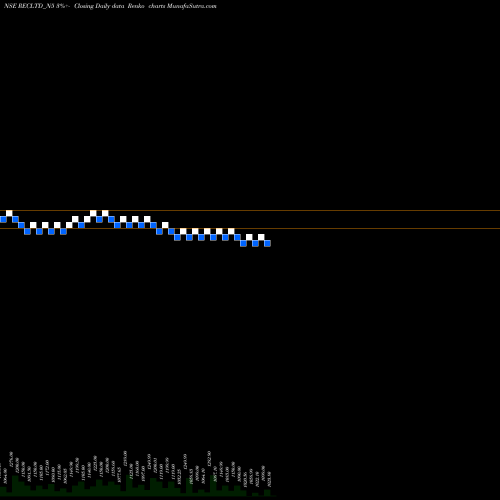Click the 'Closing Daily data' title text

click(x=99, y=6)
